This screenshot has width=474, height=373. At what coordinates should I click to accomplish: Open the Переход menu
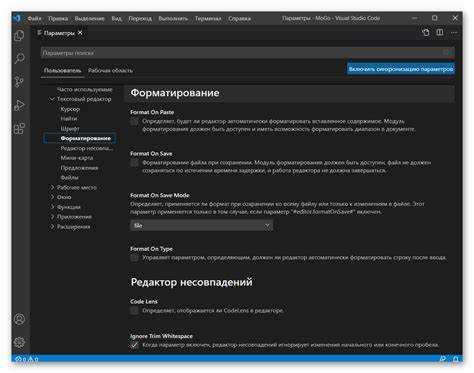(x=140, y=18)
